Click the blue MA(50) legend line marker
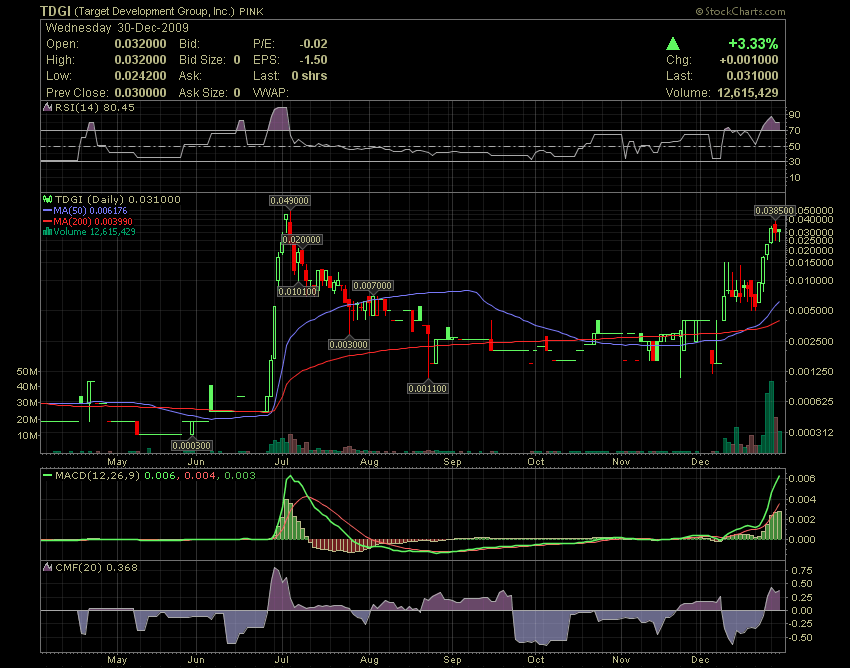Image resolution: width=850 pixels, height=668 pixels. [x=48, y=210]
